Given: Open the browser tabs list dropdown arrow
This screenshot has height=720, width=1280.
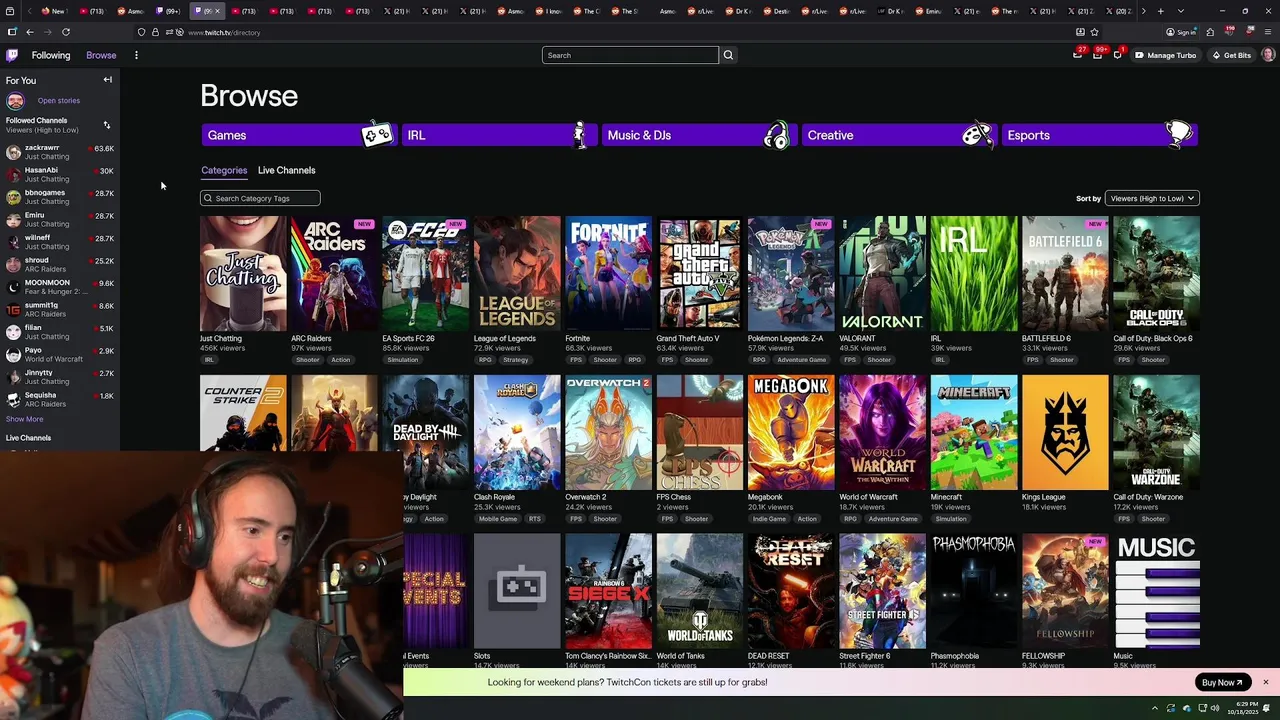Looking at the screenshot, I should click(x=1180, y=11).
